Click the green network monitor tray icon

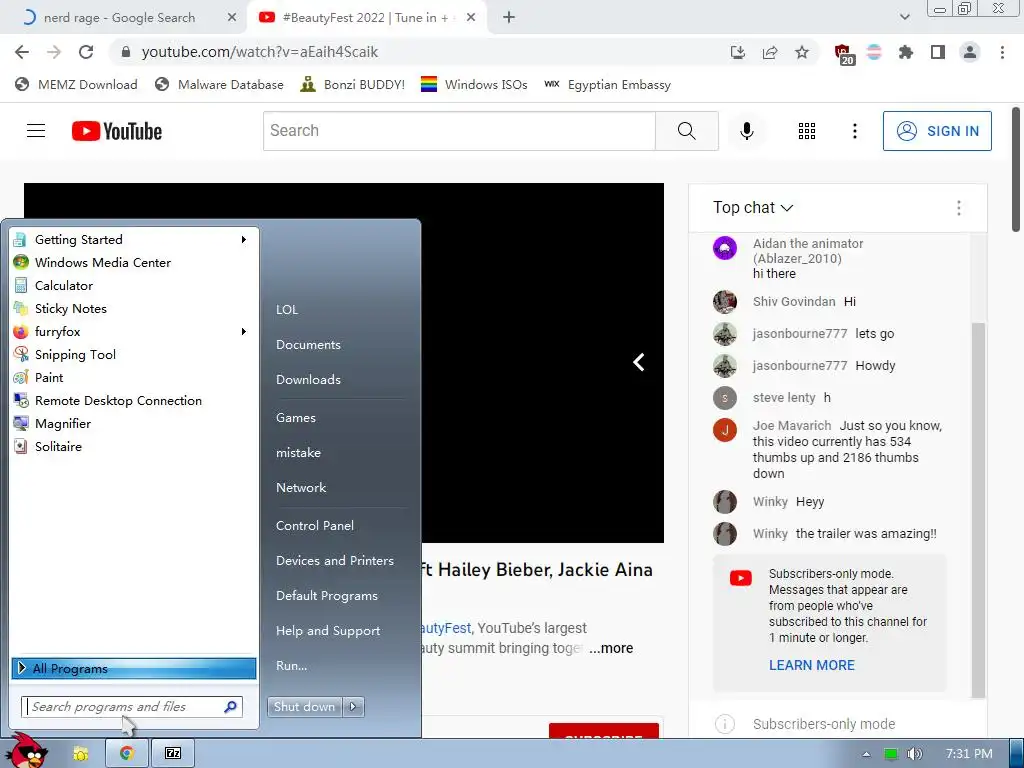pyautogui.click(x=891, y=754)
